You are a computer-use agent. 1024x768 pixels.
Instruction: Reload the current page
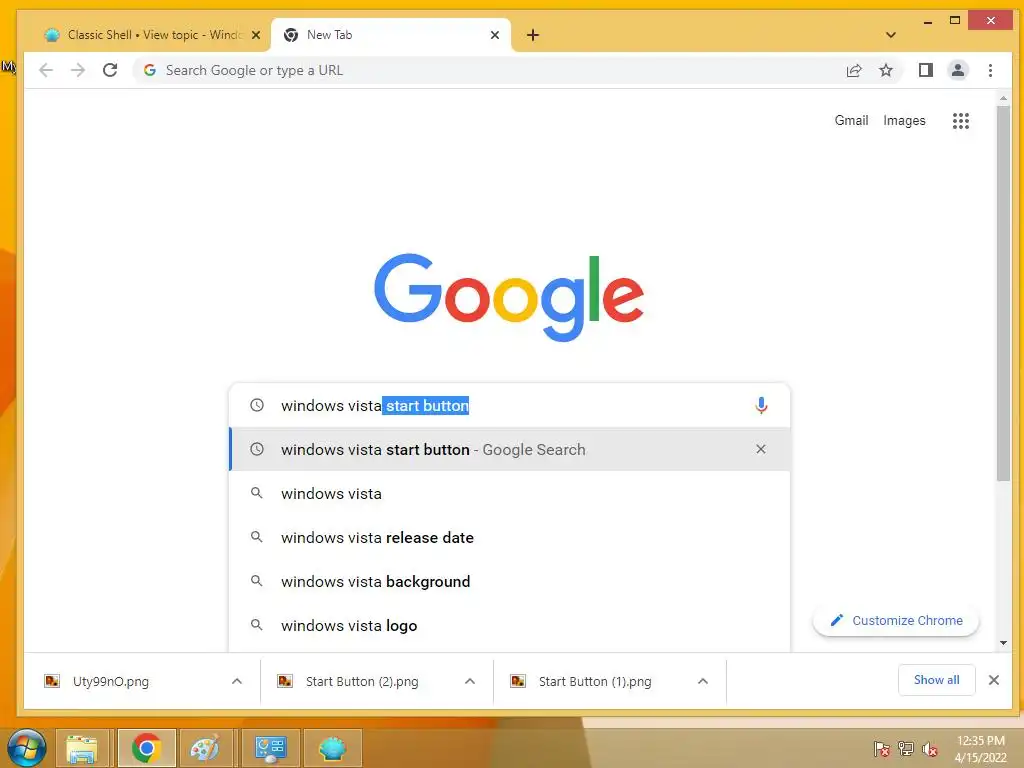click(110, 70)
